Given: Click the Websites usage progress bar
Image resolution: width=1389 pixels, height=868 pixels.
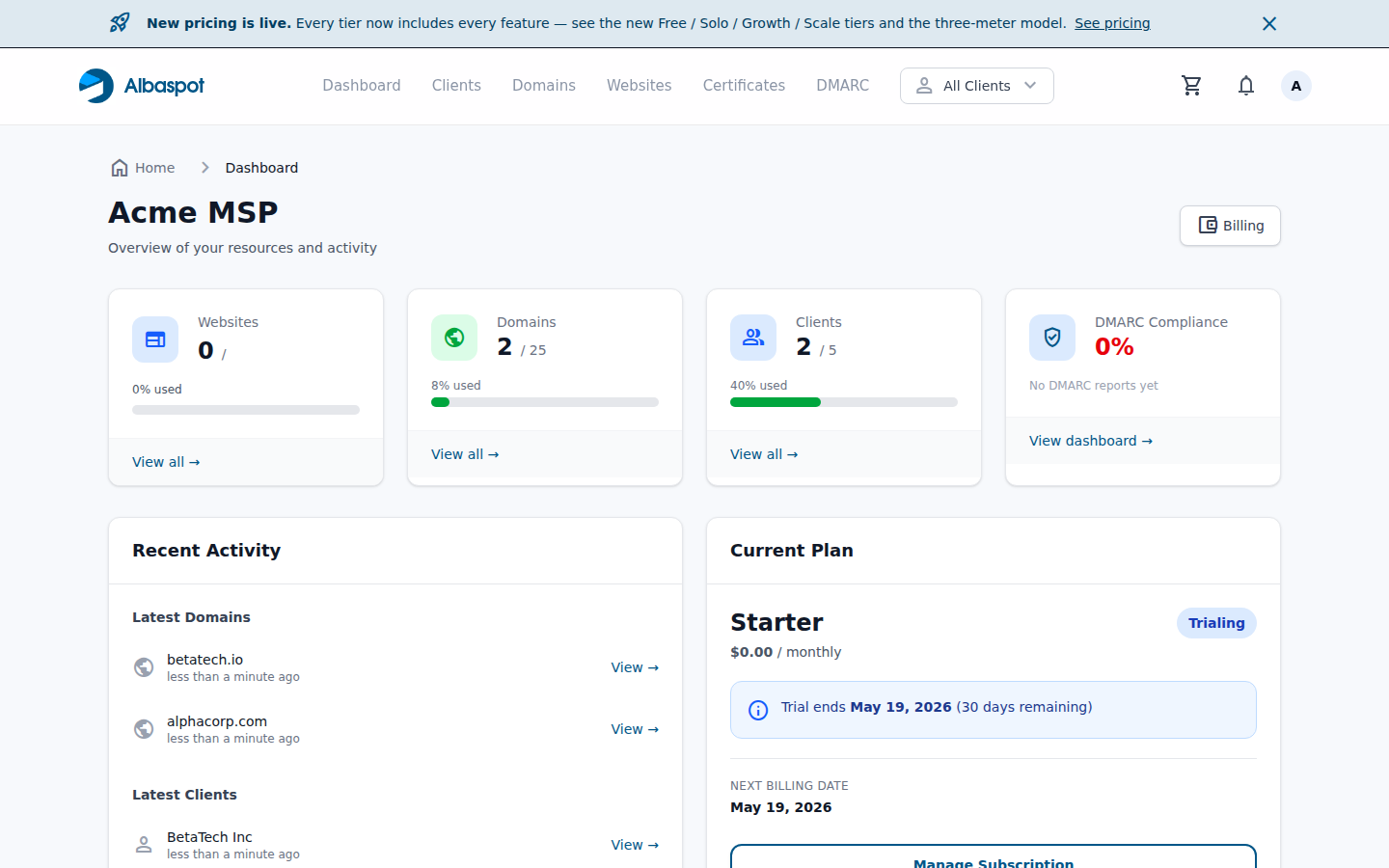Looking at the screenshot, I should 246,410.
